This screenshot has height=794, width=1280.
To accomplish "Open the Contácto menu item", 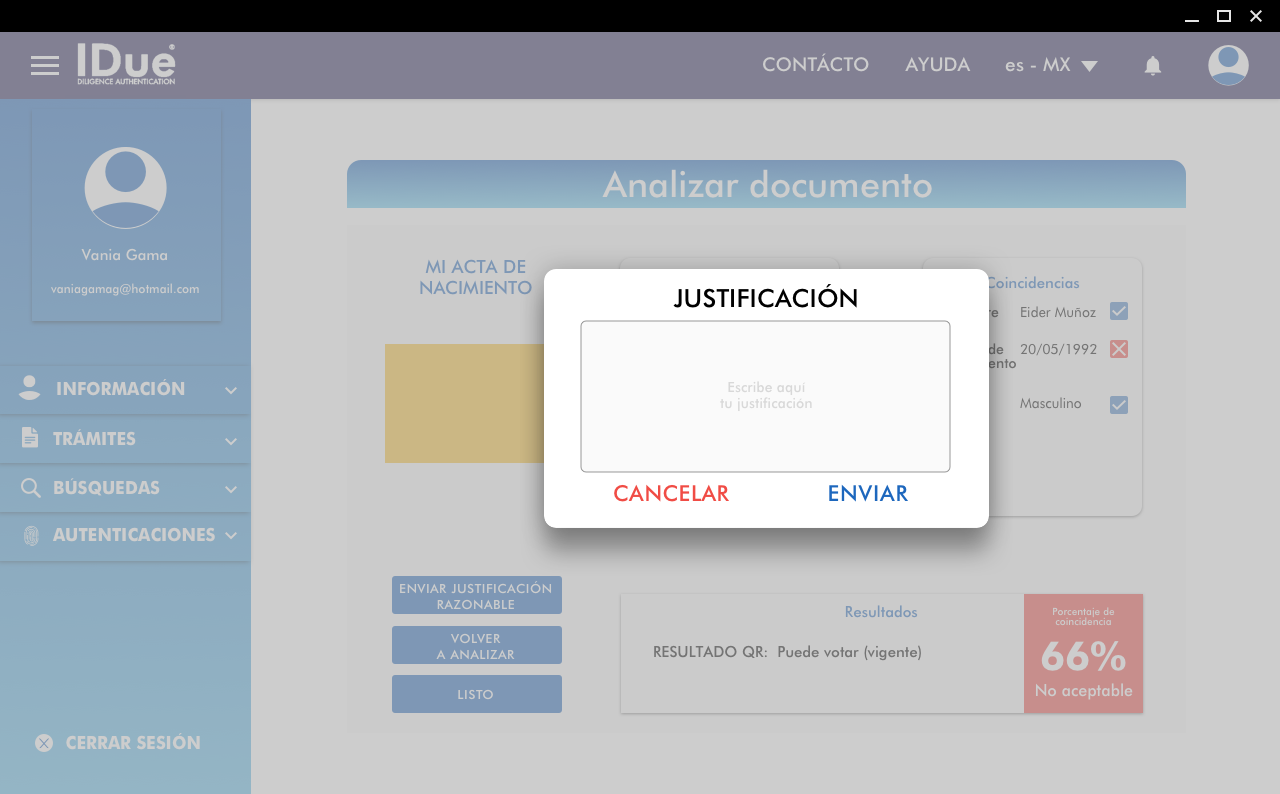I will point(815,65).
